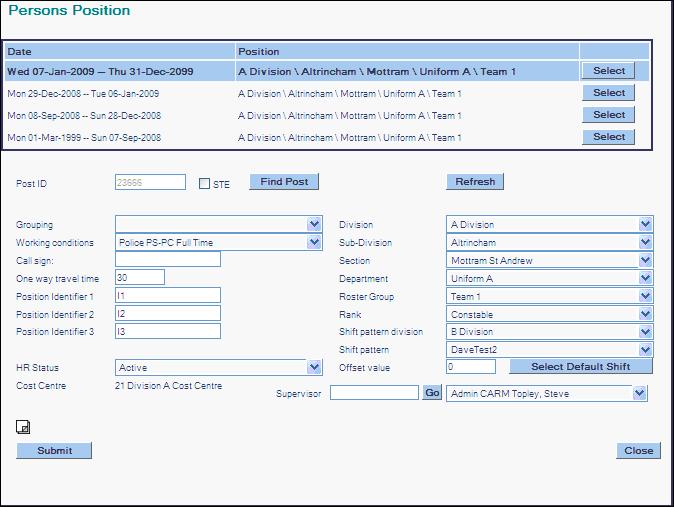The height and width of the screenshot is (507, 674).
Task: Click the small note icon above Submit
Action: [23, 427]
